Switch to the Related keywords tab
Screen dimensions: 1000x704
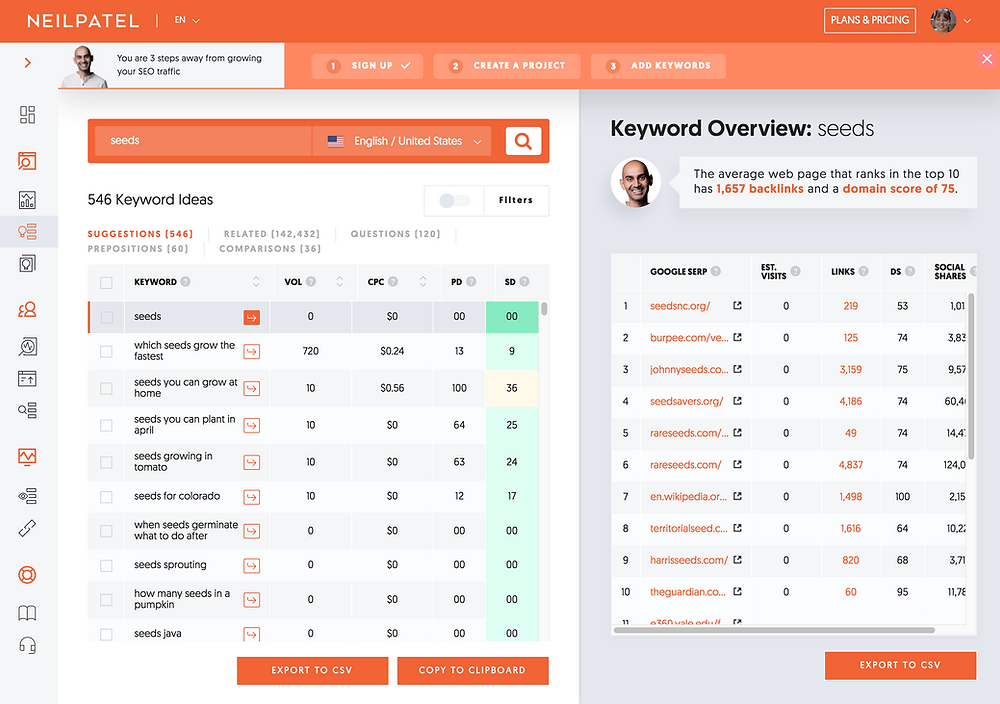pyautogui.click(x=272, y=234)
